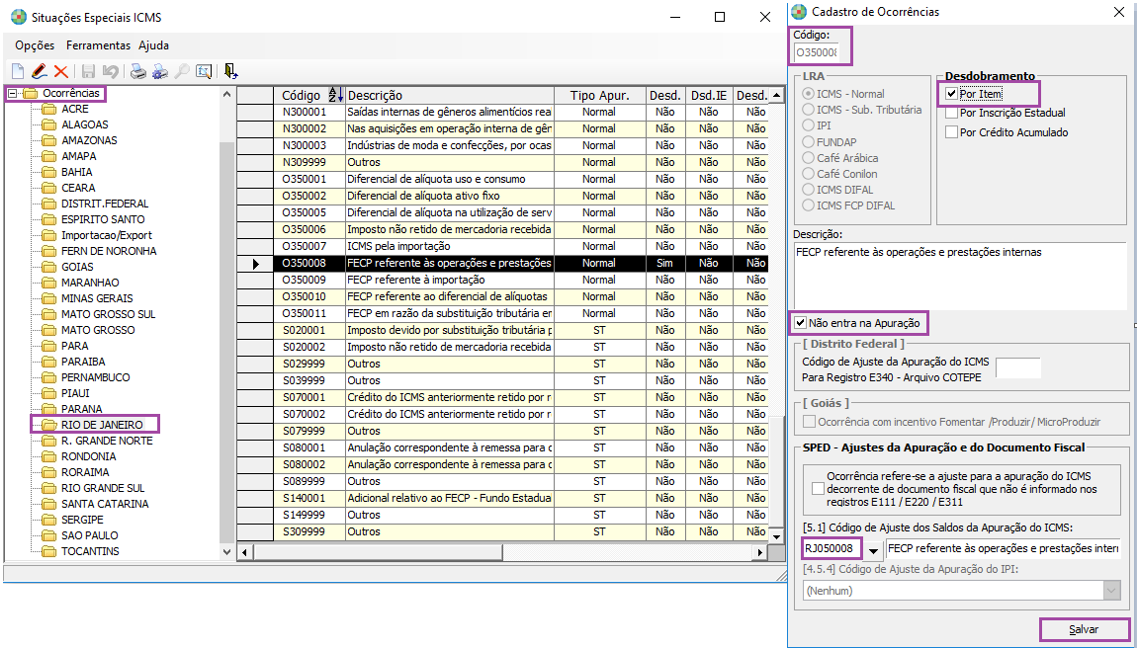
Task: Select ESPIRITO SANTO in the state tree
Action: 102,219
